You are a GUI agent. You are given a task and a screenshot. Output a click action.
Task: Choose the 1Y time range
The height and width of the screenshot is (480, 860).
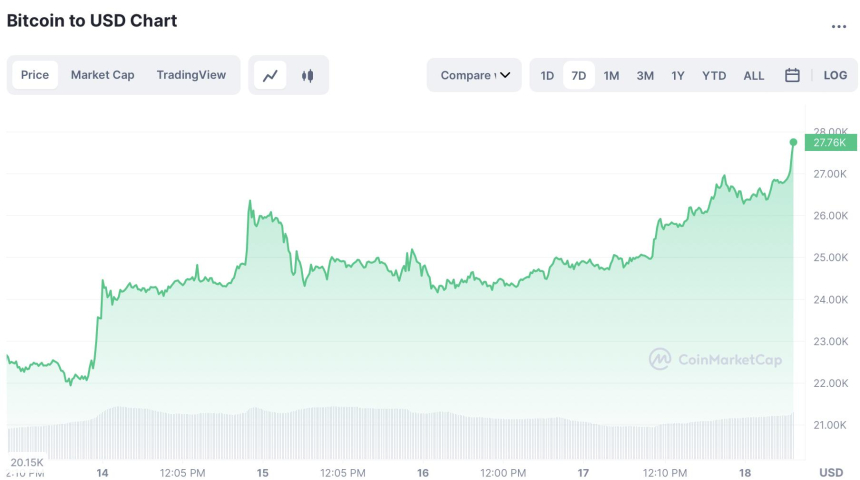(678, 75)
